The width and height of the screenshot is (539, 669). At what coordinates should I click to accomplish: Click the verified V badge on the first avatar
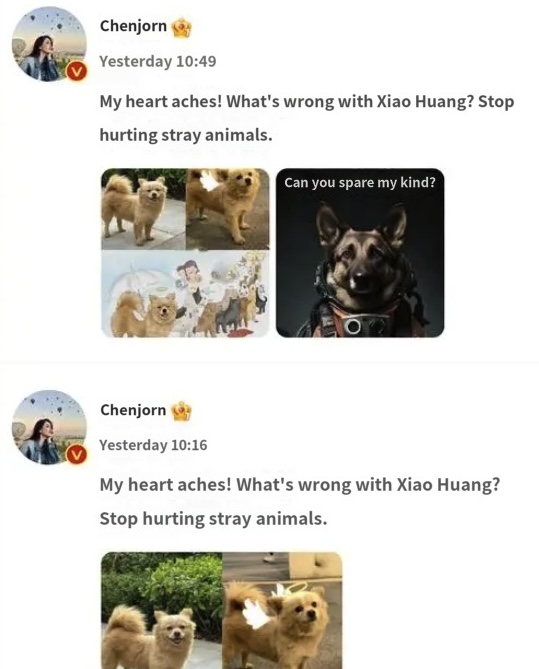[76, 71]
